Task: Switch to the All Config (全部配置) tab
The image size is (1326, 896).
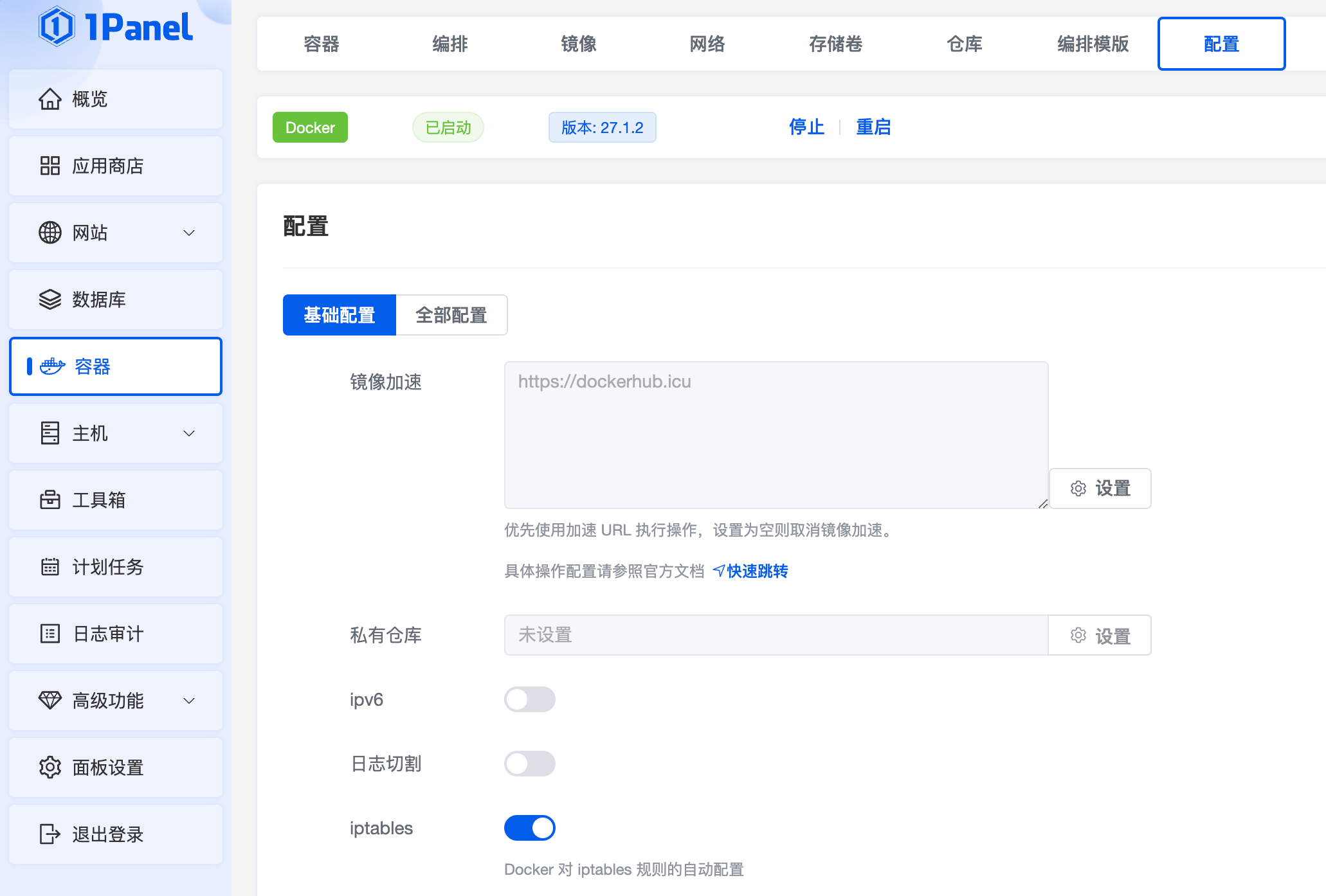Action: click(x=451, y=315)
